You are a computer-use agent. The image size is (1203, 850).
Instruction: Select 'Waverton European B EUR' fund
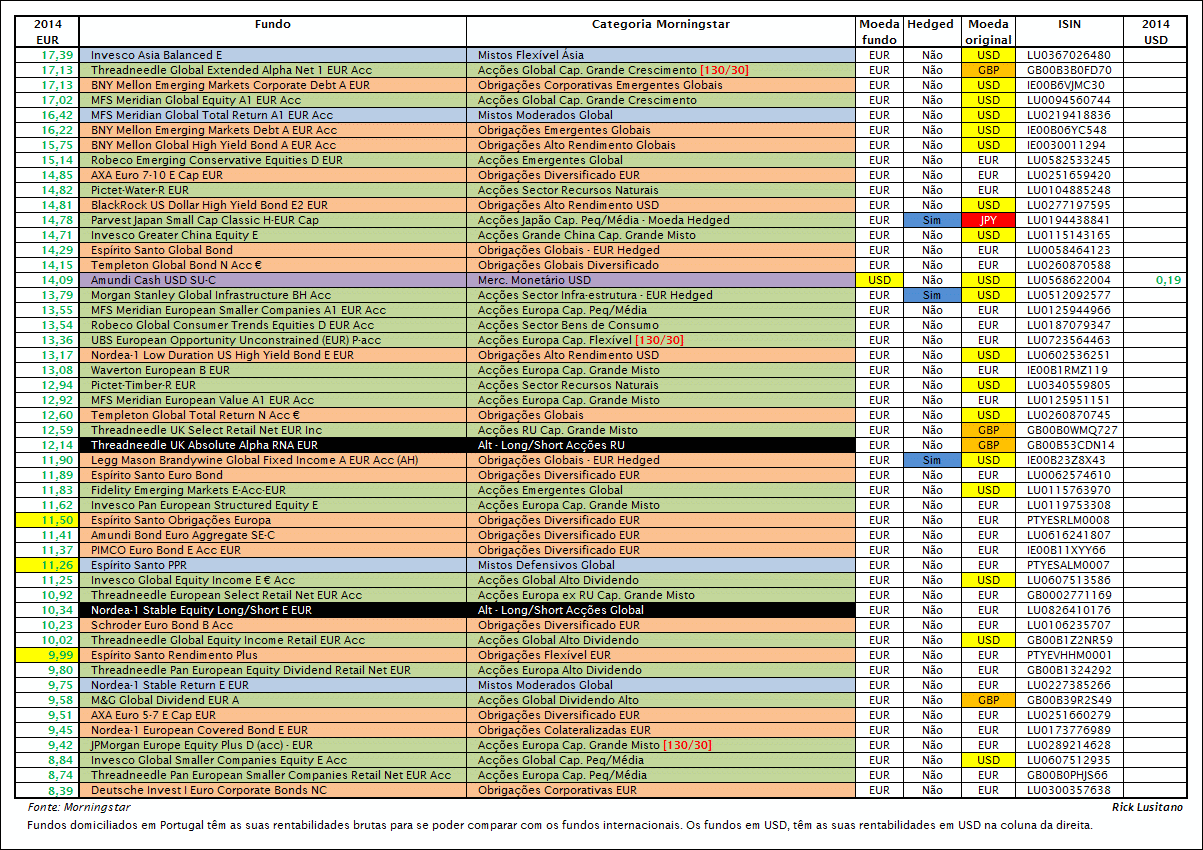[273, 370]
